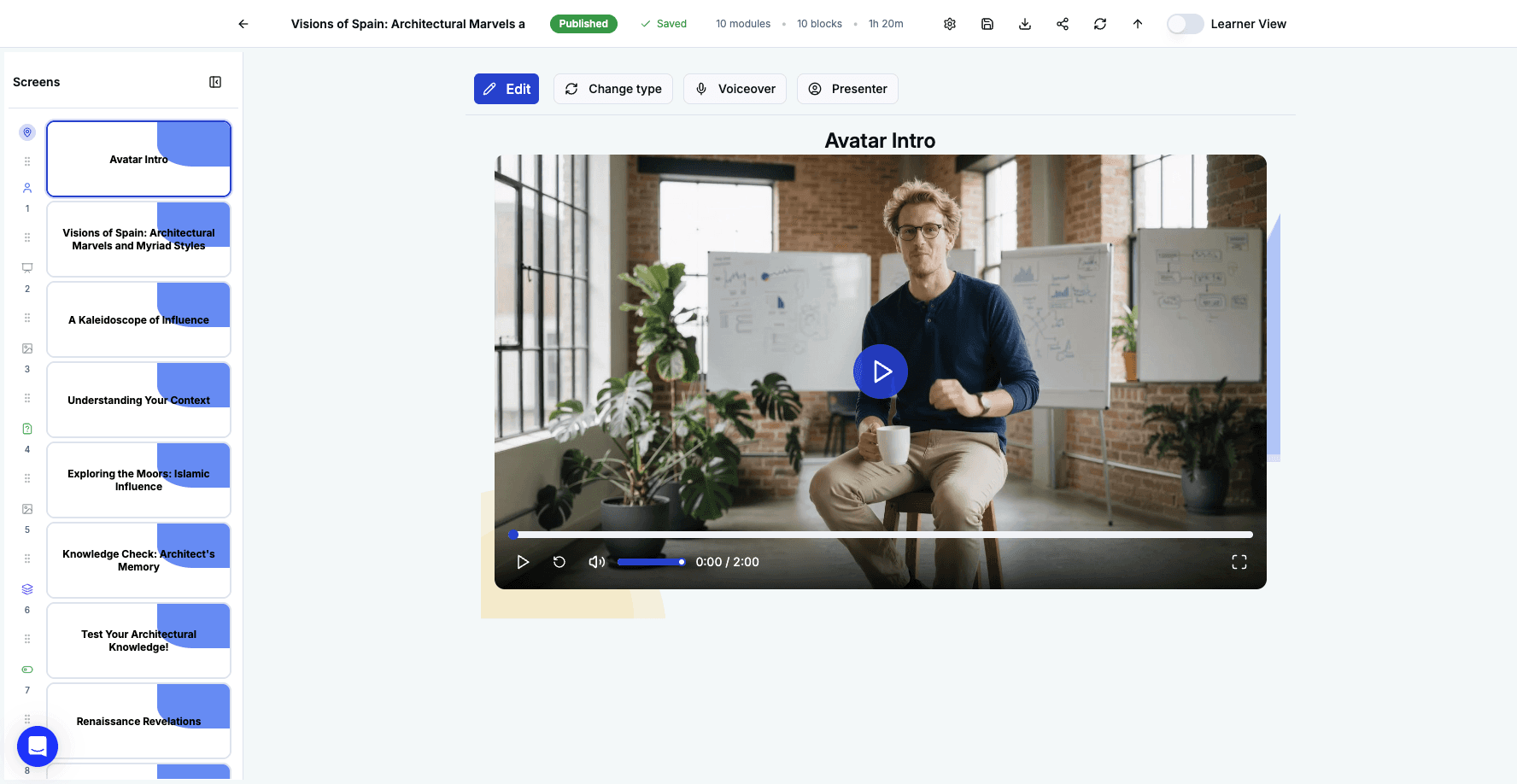Download the course export

[1024, 24]
